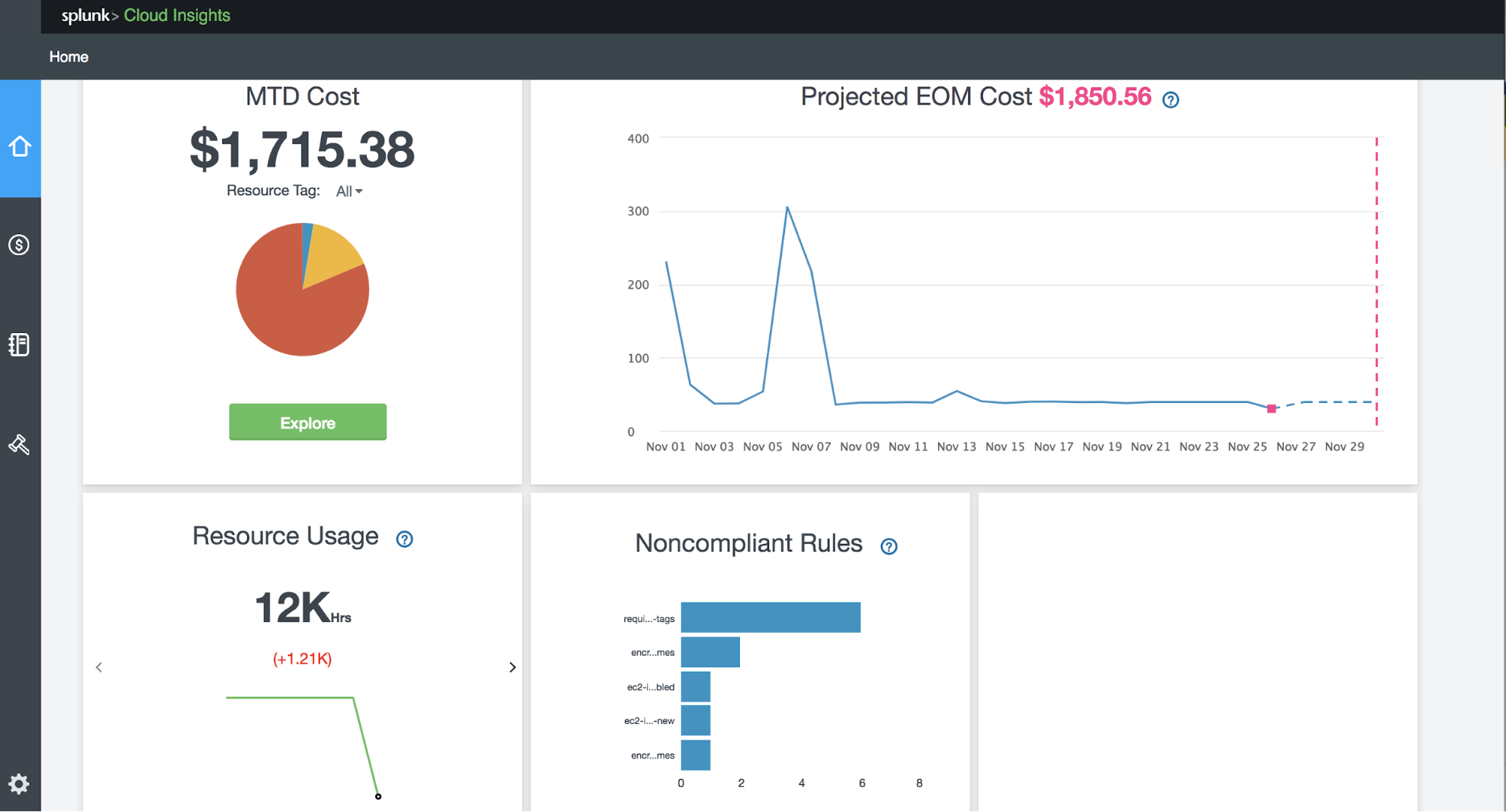Click Projected EOM Cost help icon

click(x=1170, y=99)
